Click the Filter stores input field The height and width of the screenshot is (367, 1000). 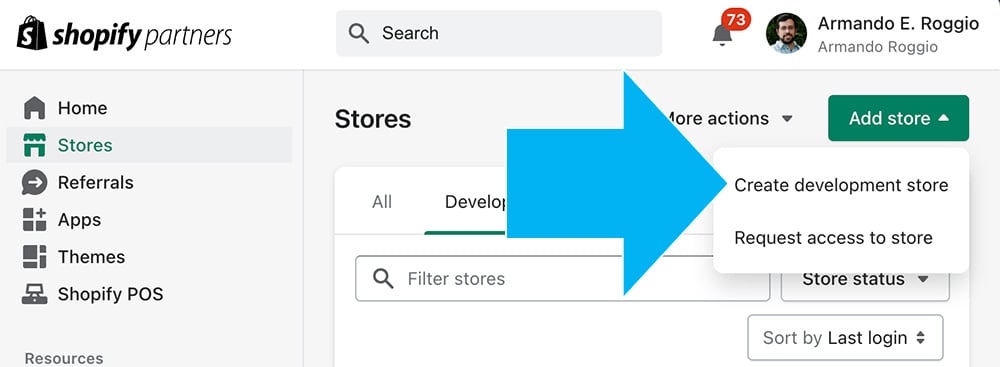click(x=491, y=279)
